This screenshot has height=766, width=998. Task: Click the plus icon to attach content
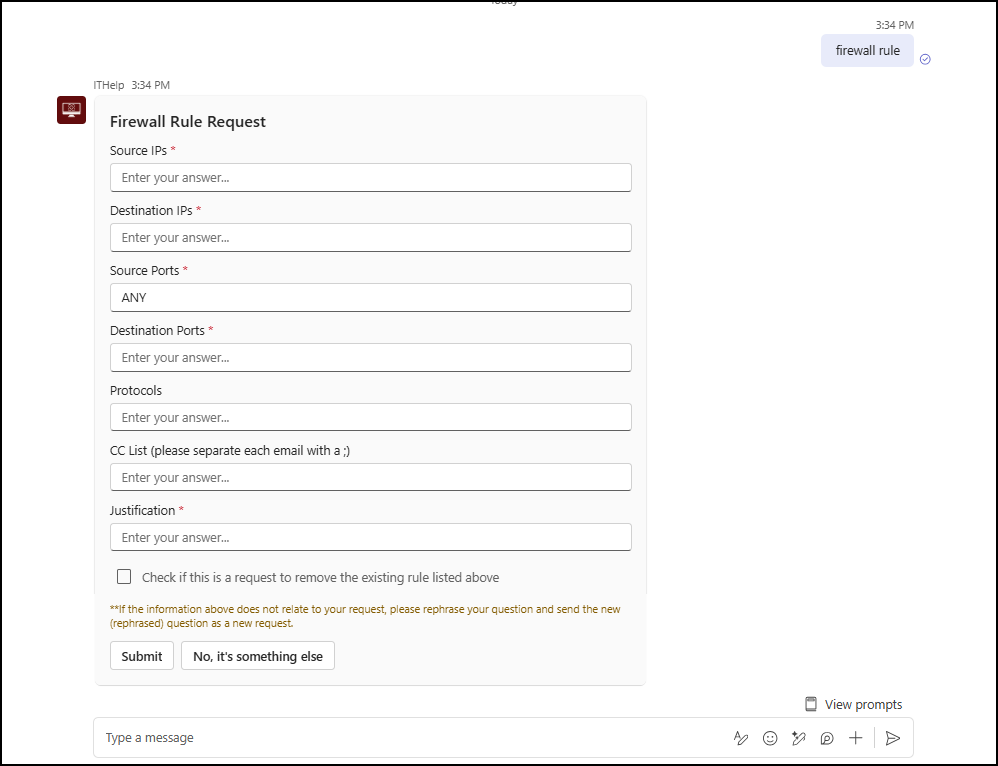855,738
